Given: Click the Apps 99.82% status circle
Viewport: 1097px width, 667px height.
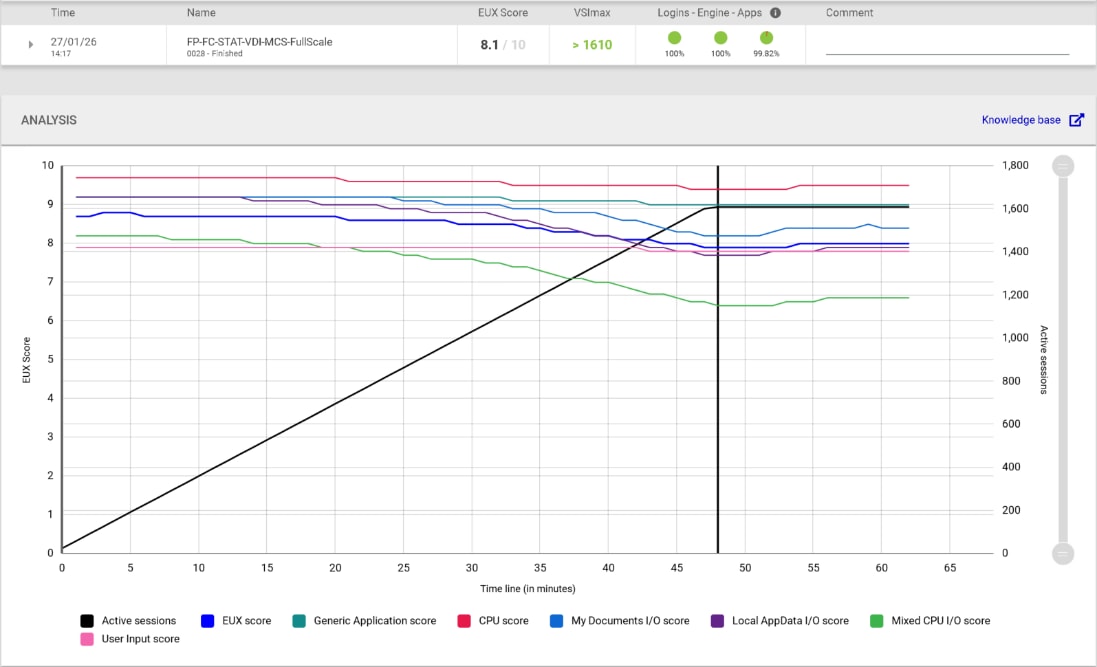Looking at the screenshot, I should [766, 38].
